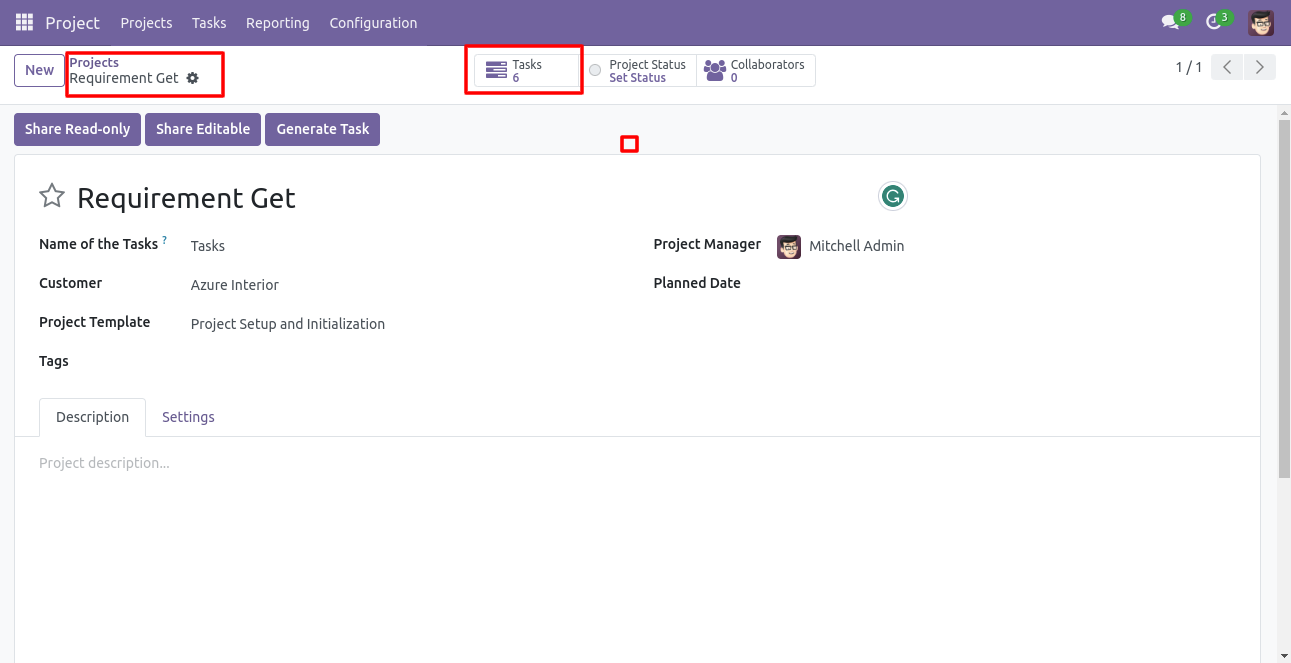This screenshot has height=663, width=1291.
Task: Click the Name of the Tasks field value 'Tasks'
Action: tap(208, 246)
